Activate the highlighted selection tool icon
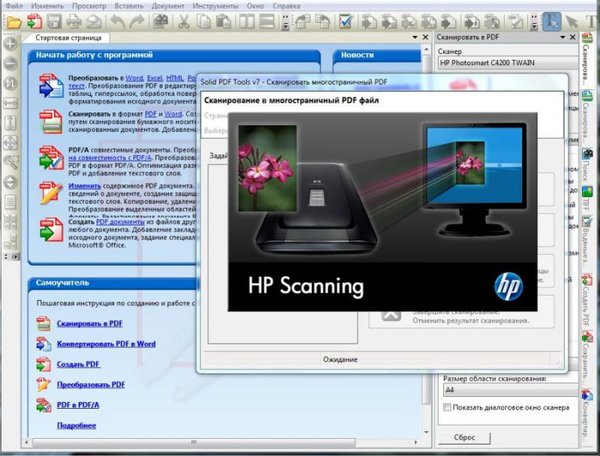This screenshot has width=600, height=456. point(552,21)
